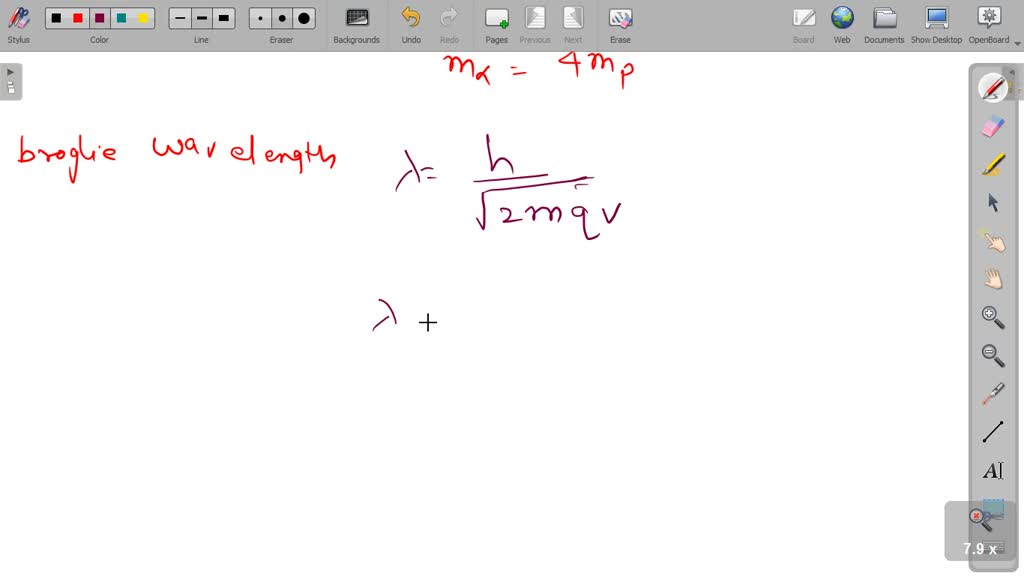This screenshot has height=576, width=1024.
Task: Activate the Laser pointer tool
Action: tap(992, 393)
